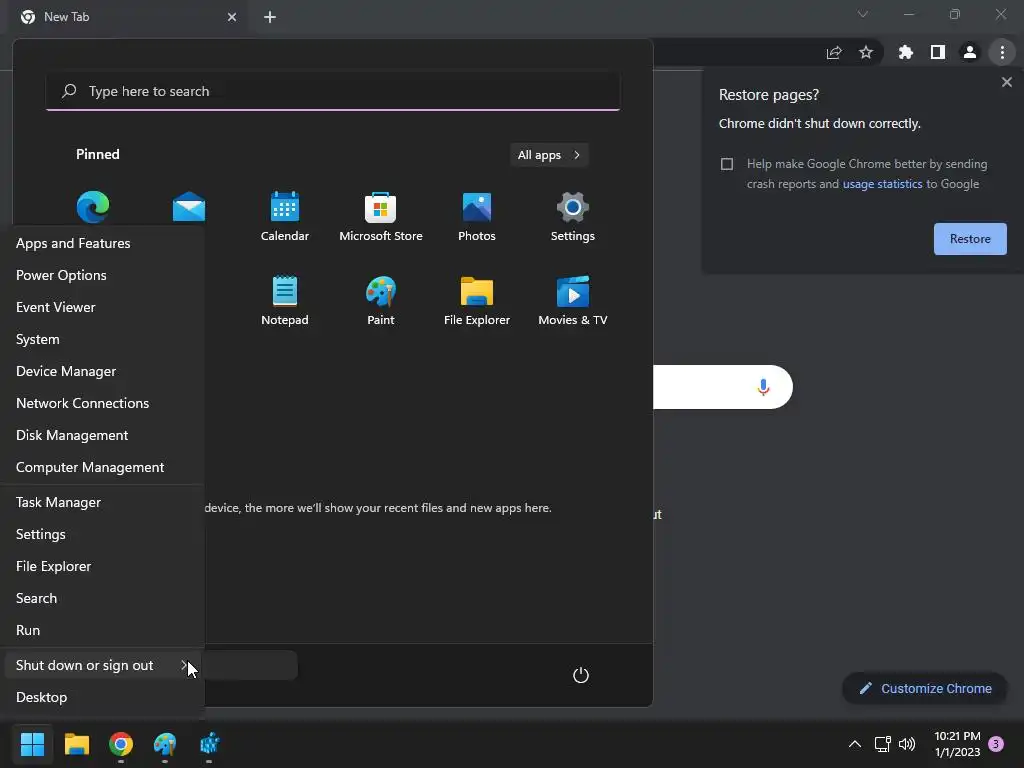Launch Device Manager
1024x768 pixels.
pyautogui.click(x=103, y=372)
